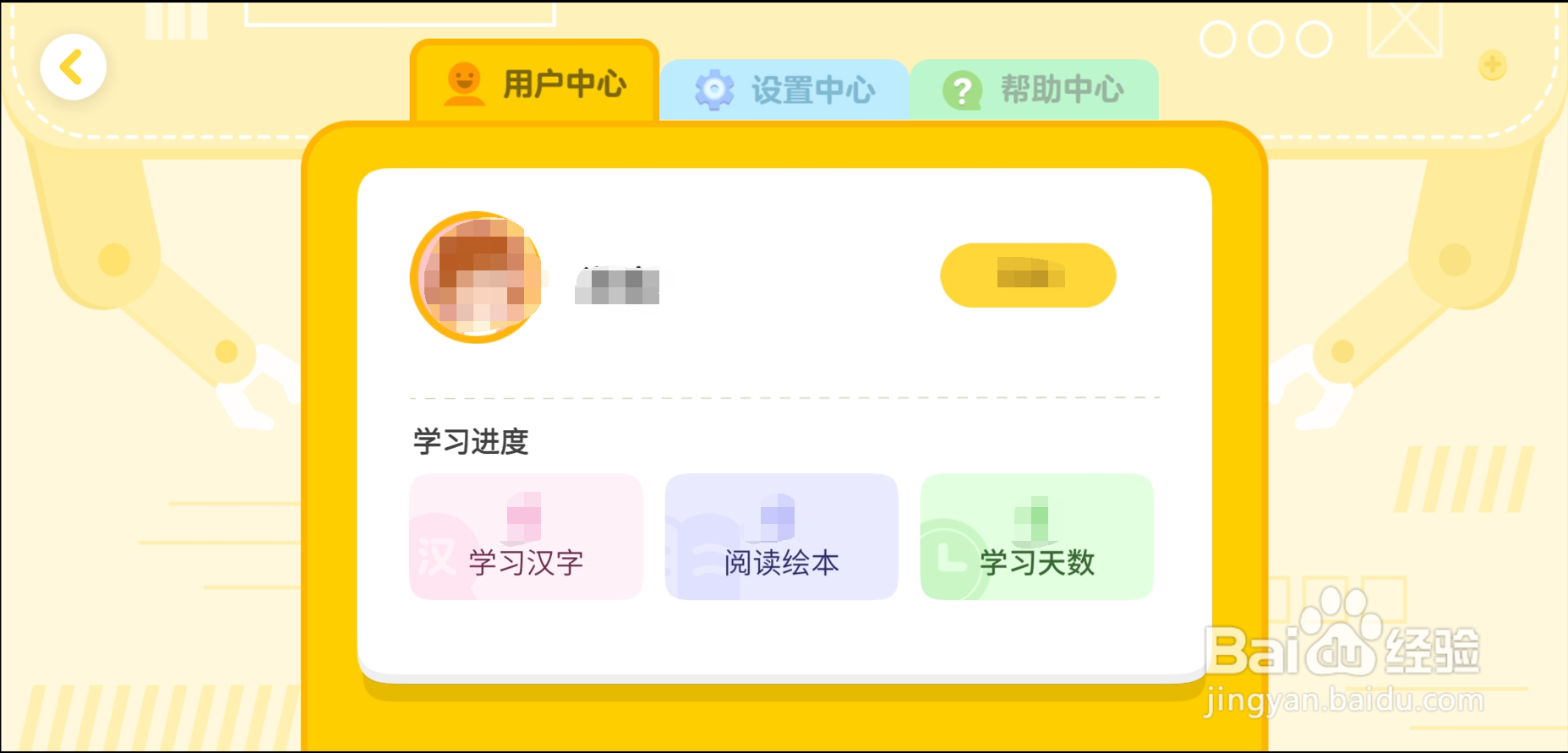The width and height of the screenshot is (1568, 753).
Task: Click the green question mark icon
Action: coord(962,90)
